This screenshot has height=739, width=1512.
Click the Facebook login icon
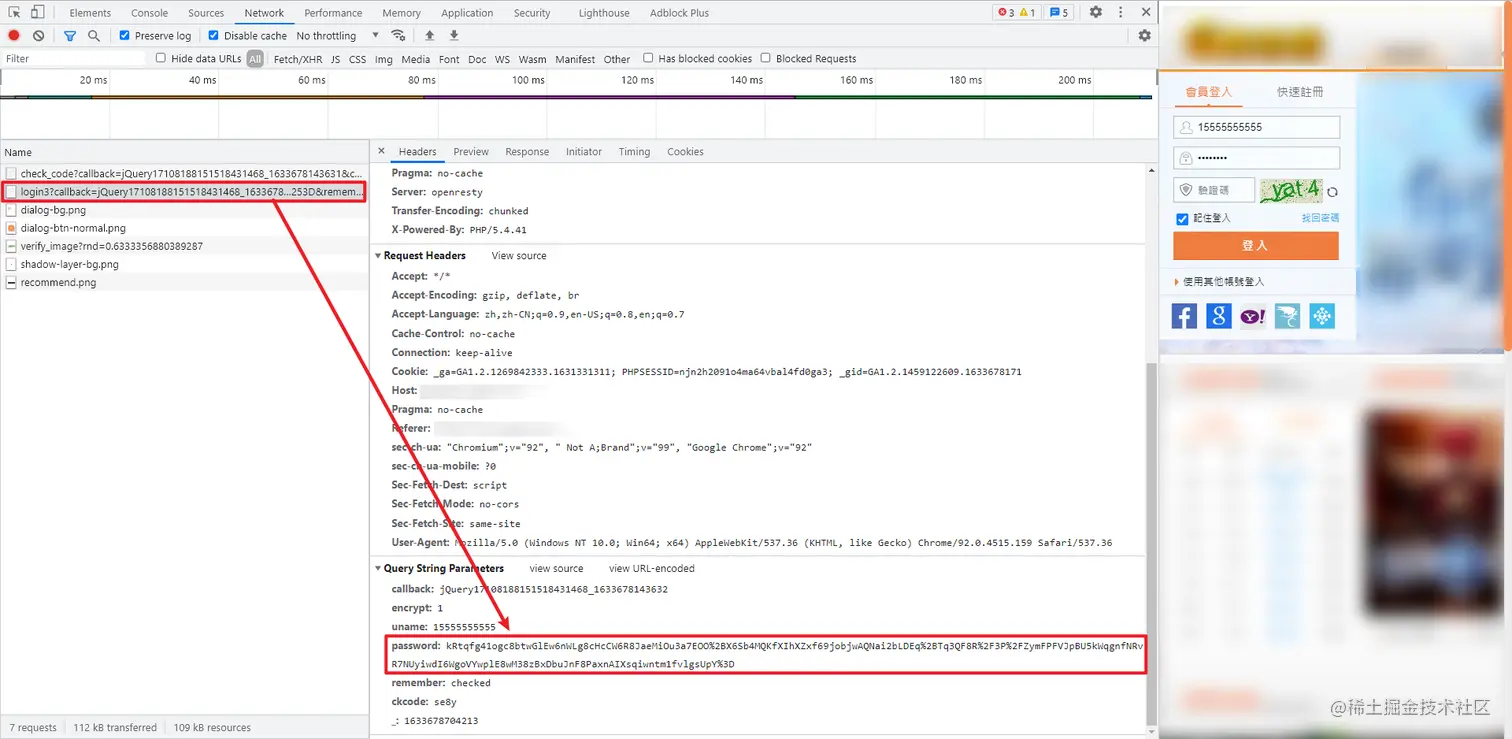[x=1184, y=316]
